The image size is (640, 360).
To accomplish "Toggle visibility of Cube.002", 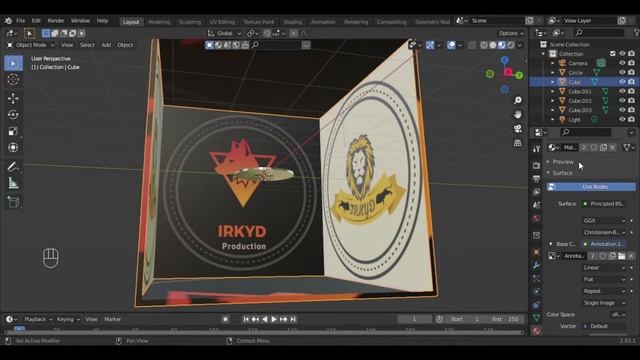I will [622, 101].
